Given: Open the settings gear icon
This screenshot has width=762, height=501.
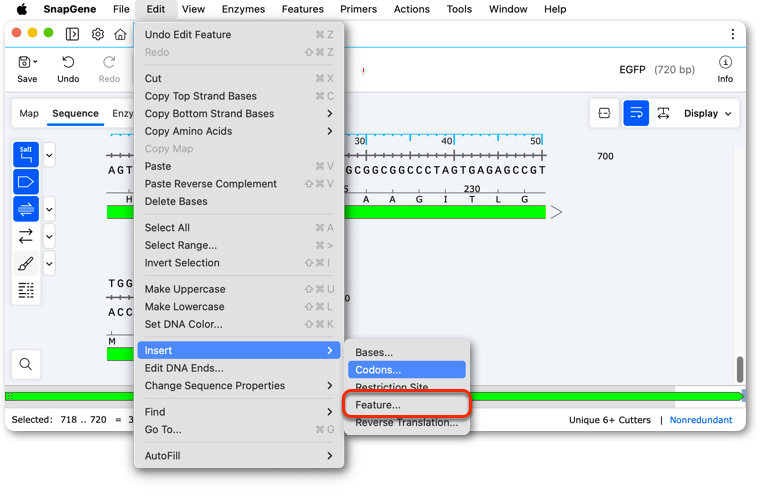Looking at the screenshot, I should 98,34.
